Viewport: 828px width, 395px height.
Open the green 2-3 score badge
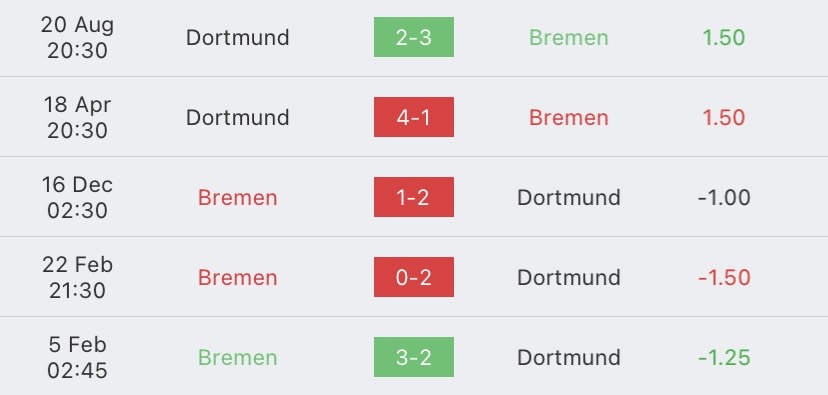[x=413, y=37]
